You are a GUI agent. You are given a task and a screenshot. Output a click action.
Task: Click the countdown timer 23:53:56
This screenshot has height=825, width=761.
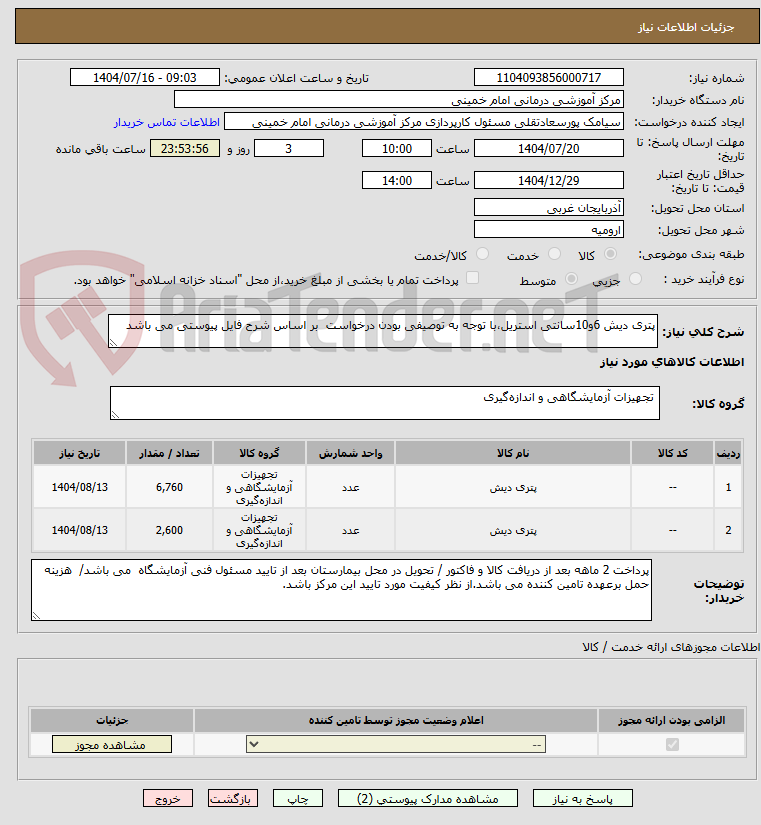coord(185,148)
